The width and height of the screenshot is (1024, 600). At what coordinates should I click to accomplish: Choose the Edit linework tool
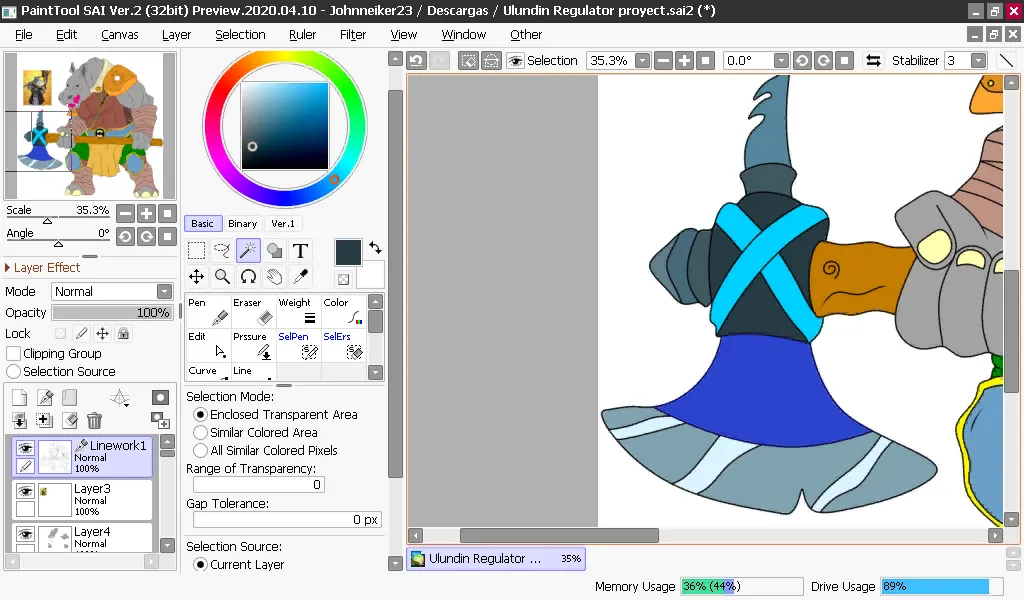click(x=208, y=345)
